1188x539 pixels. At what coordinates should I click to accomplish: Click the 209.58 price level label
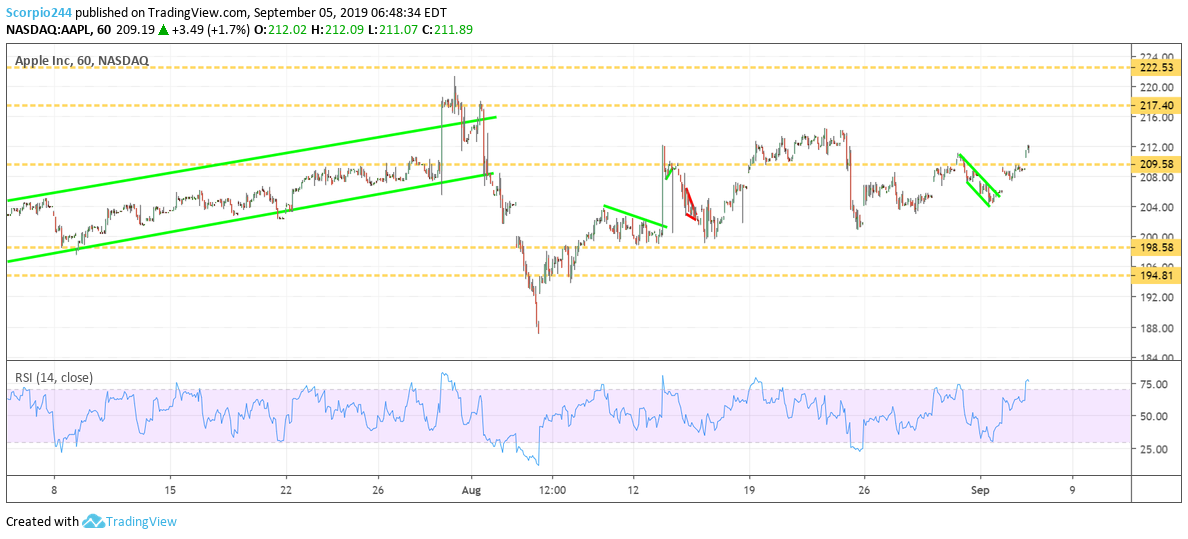point(1158,163)
